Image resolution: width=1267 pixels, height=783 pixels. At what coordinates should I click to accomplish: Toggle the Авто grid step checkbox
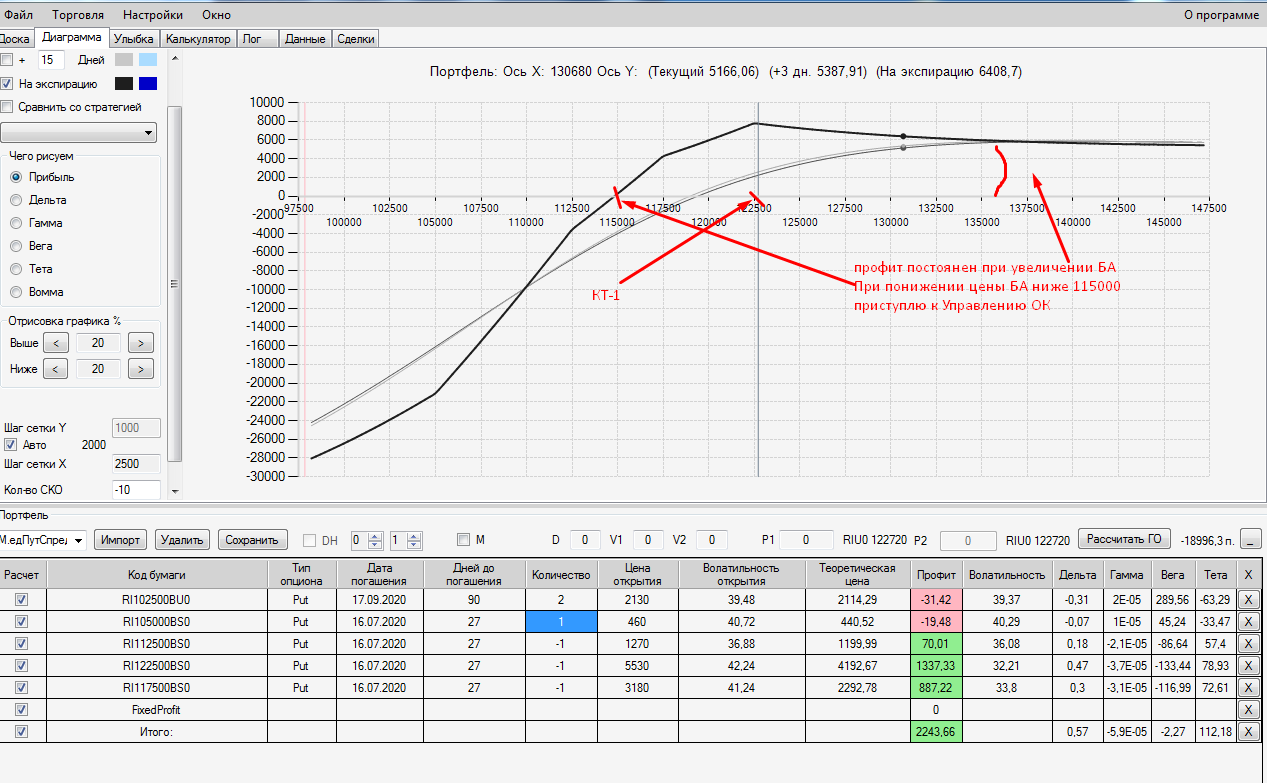pos(11,445)
